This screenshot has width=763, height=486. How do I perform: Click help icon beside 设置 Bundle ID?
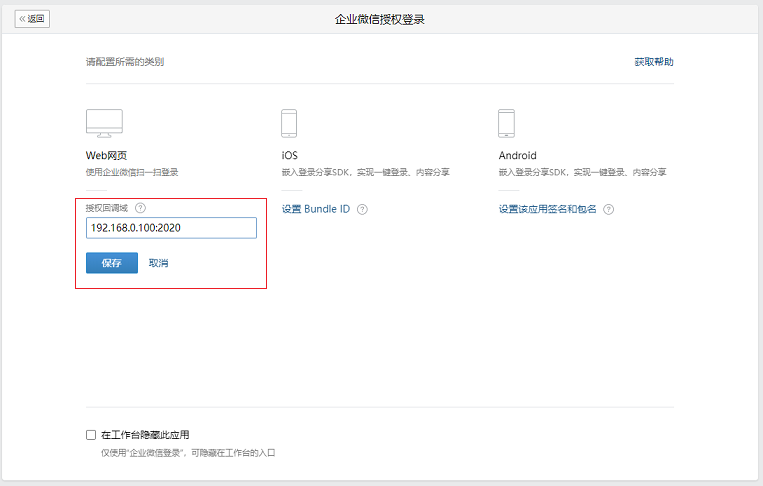(x=362, y=210)
